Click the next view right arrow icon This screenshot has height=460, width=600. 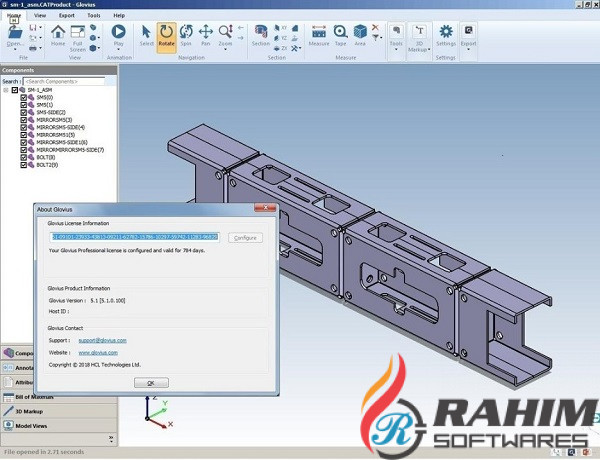[x=241, y=38]
